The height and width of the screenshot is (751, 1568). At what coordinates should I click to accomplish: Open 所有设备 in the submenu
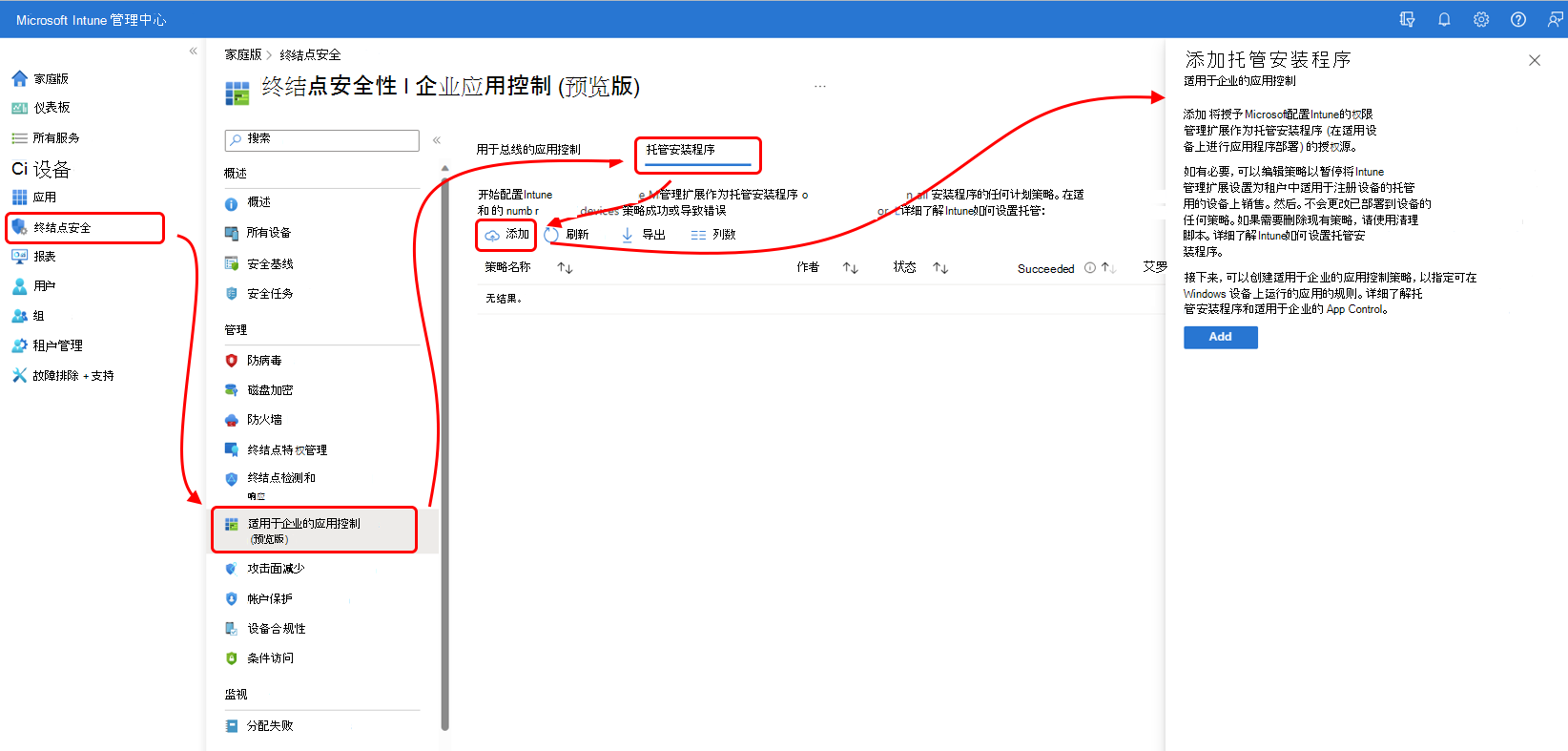pos(258,233)
